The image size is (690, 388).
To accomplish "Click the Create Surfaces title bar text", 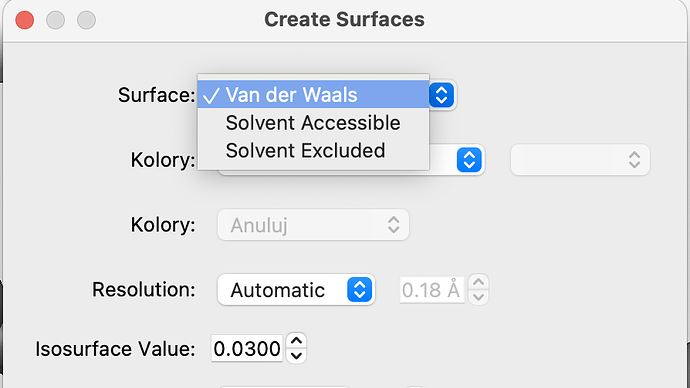I will point(344,19).
